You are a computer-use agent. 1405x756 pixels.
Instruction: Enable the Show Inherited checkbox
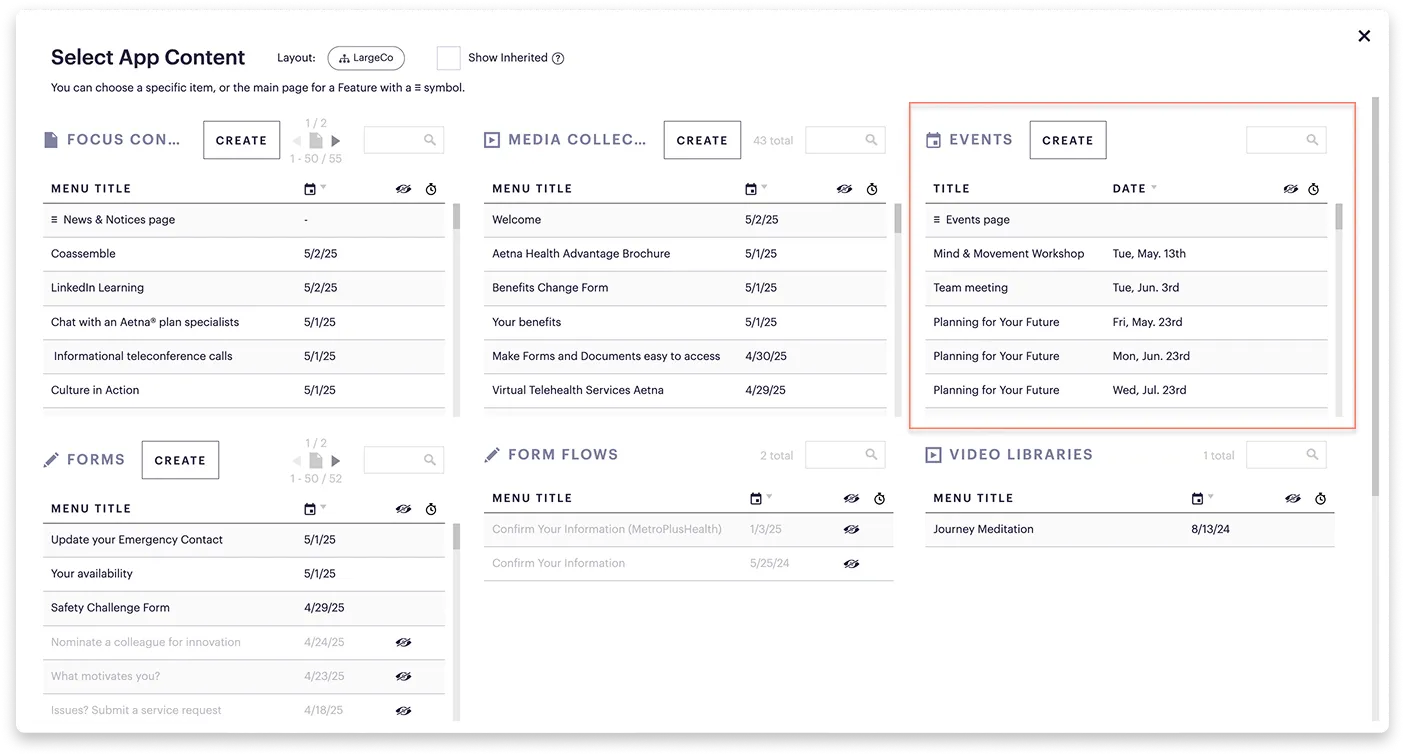tap(449, 58)
